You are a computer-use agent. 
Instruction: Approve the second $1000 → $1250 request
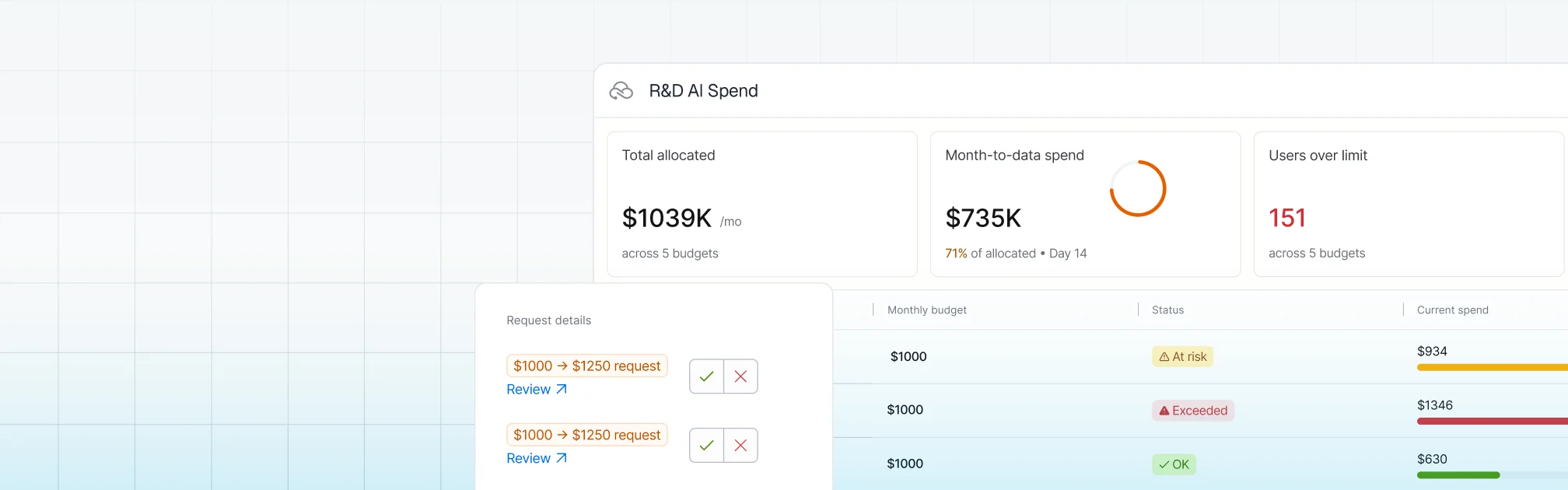[x=706, y=446]
